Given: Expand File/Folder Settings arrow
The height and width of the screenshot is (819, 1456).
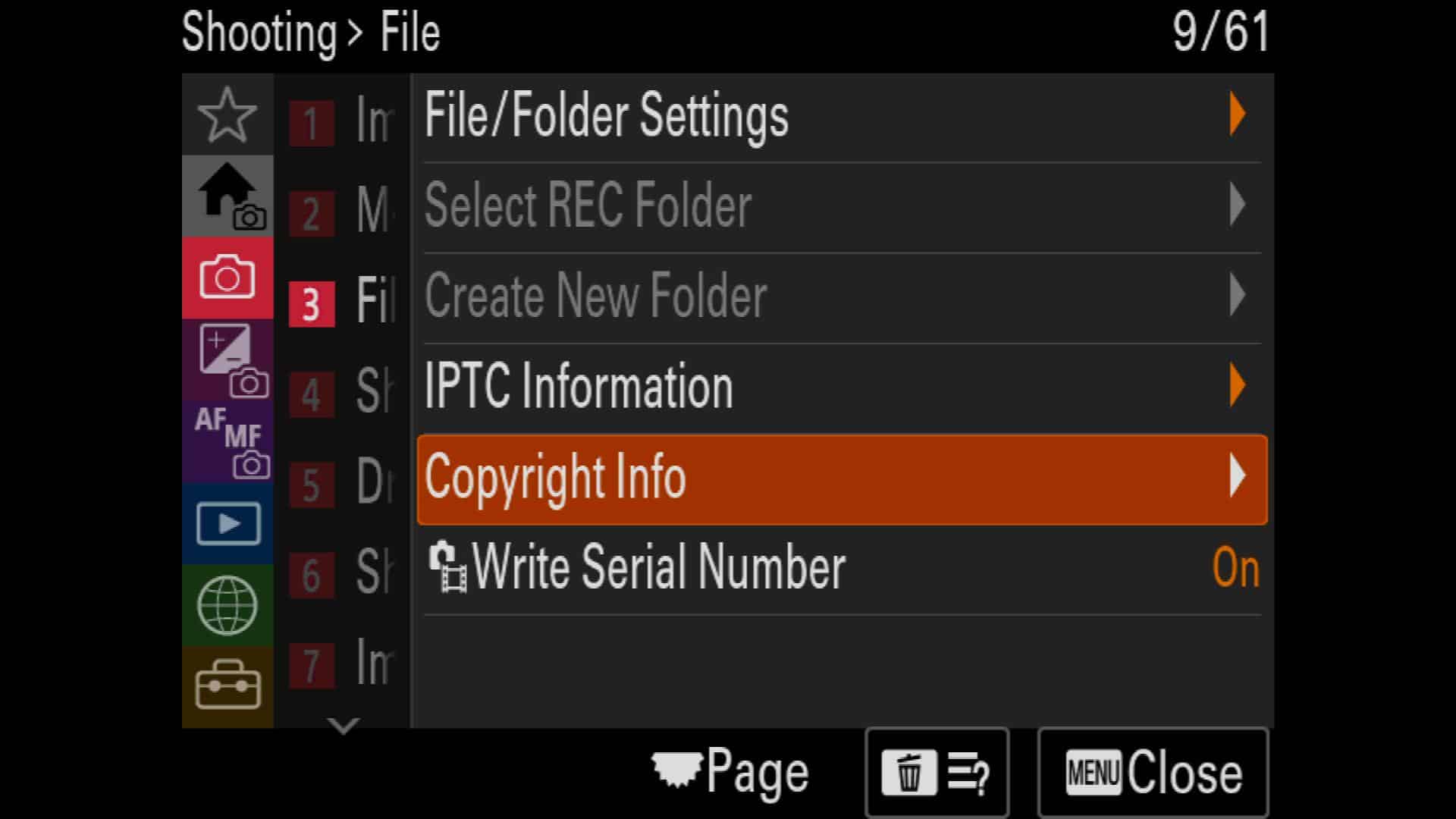Looking at the screenshot, I should tap(1238, 115).
